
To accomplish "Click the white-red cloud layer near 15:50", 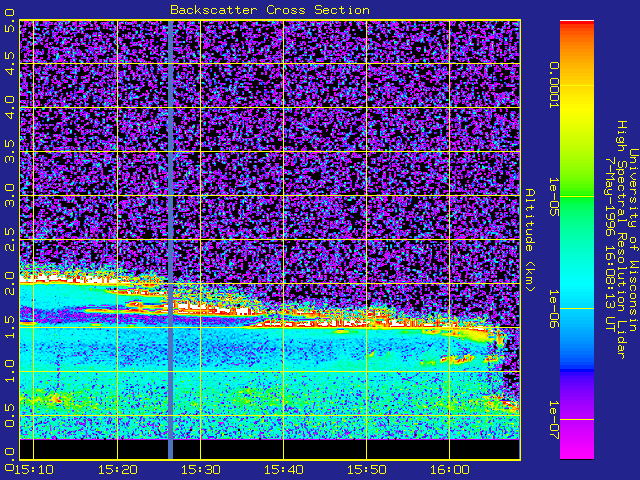I will click(367, 322).
